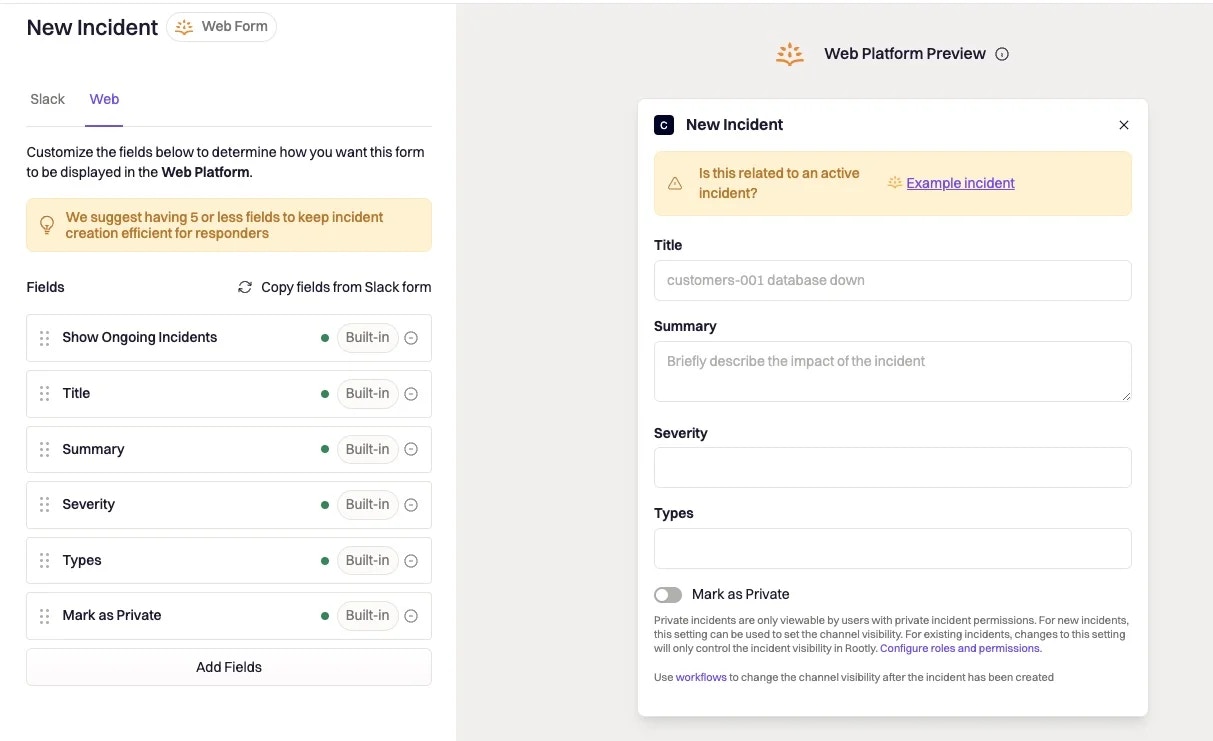Viewport: 1213px width, 741px height.
Task: Select the Web tab
Action: tap(104, 99)
